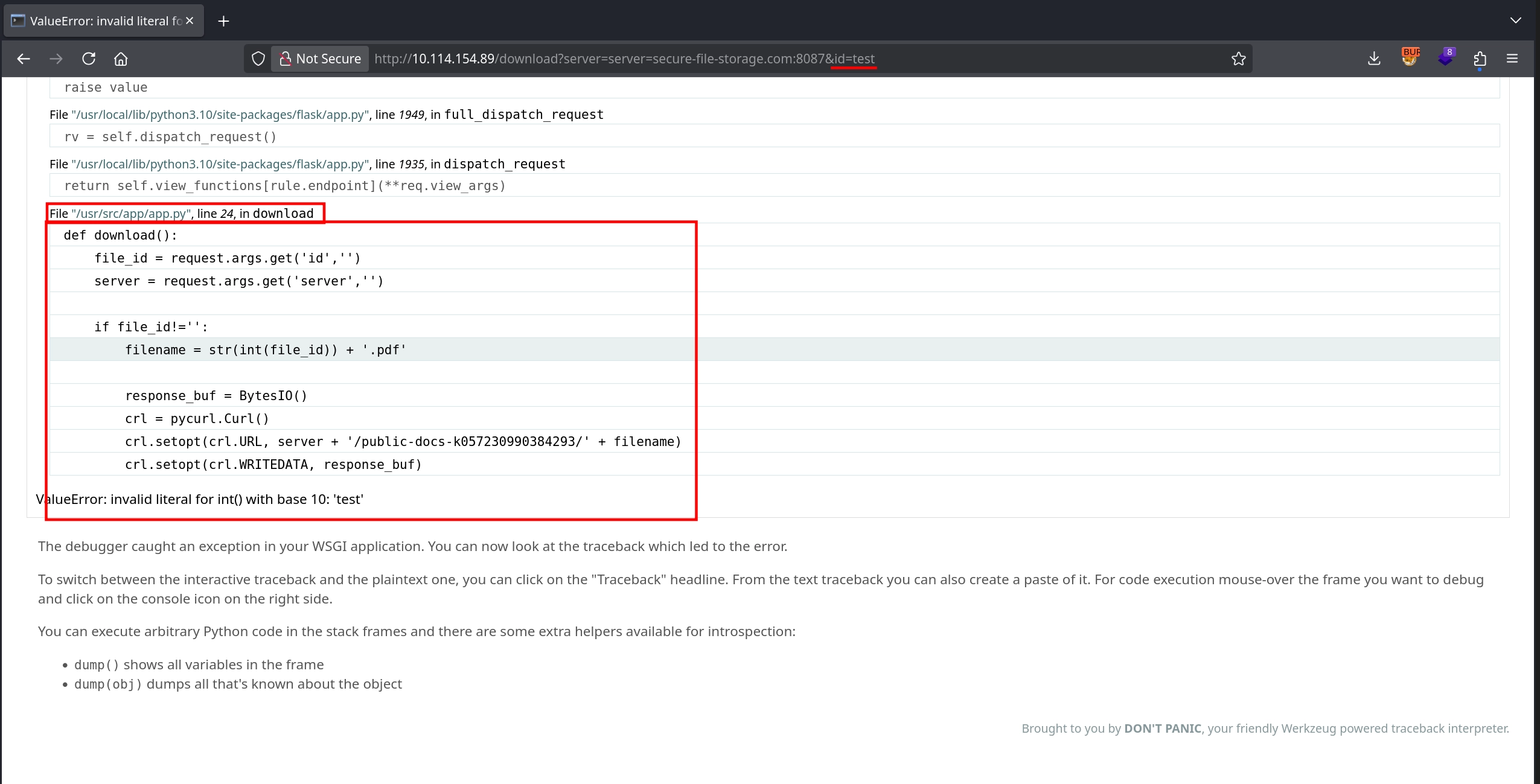
Task: Reload the current page
Action: point(89,59)
